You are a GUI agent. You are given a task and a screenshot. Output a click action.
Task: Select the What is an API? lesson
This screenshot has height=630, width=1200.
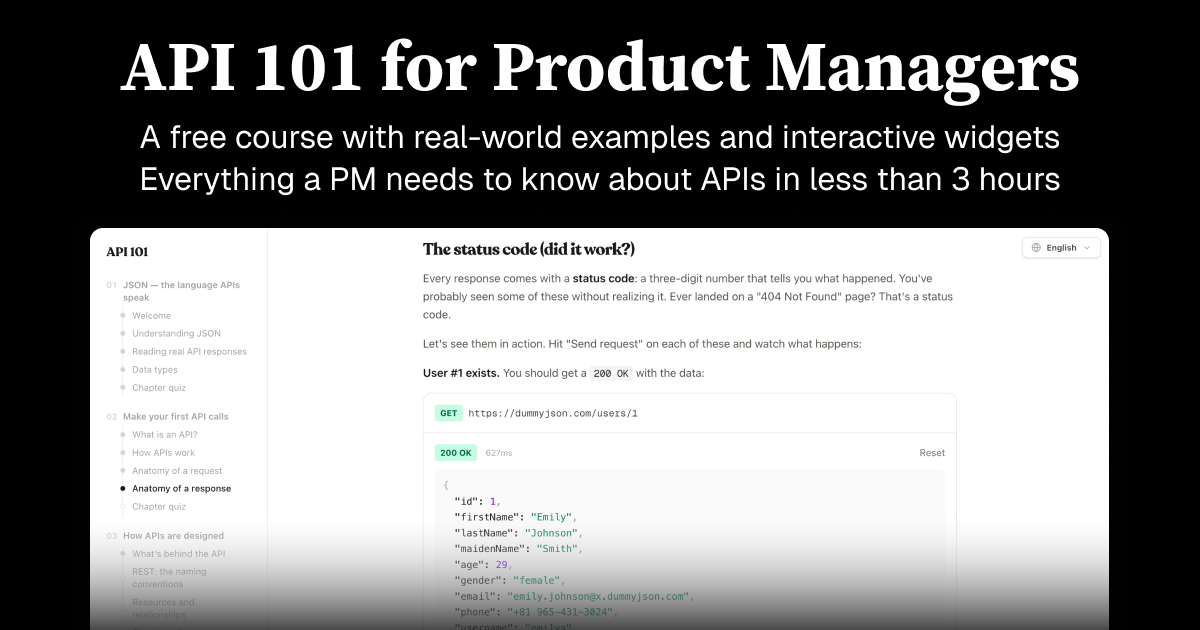(x=164, y=434)
